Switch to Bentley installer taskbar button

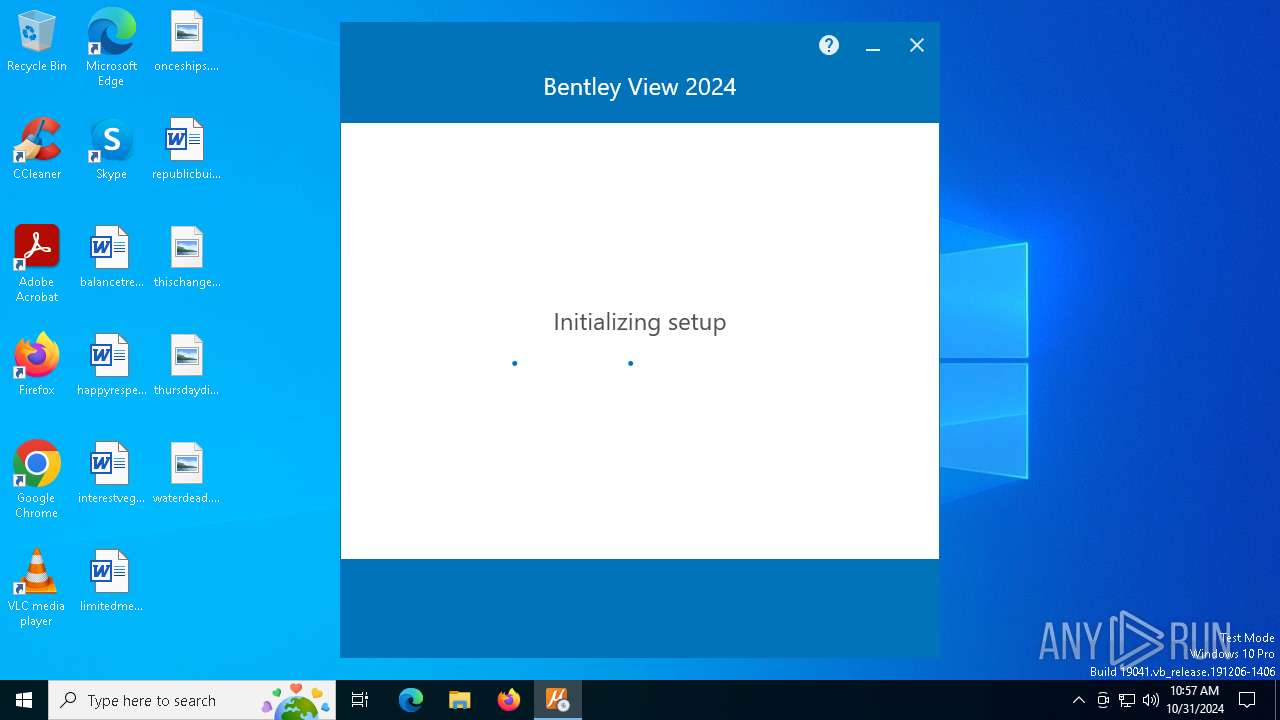coord(558,700)
